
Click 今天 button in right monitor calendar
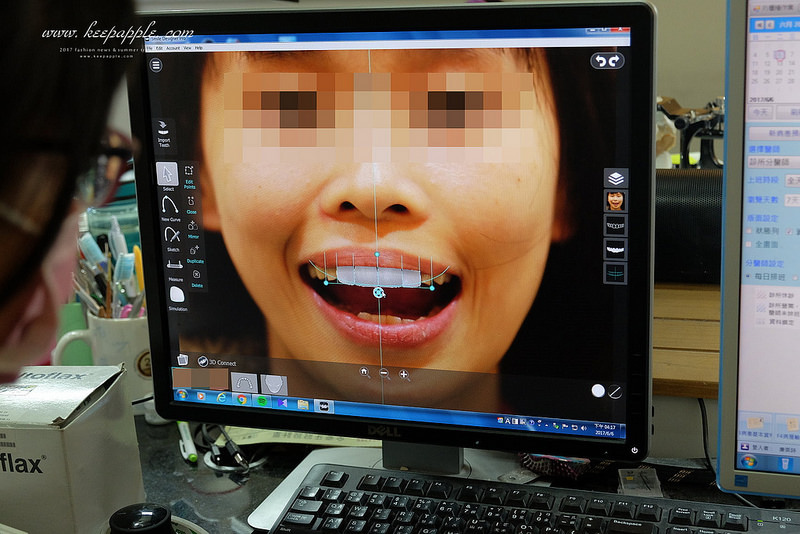coord(761,112)
